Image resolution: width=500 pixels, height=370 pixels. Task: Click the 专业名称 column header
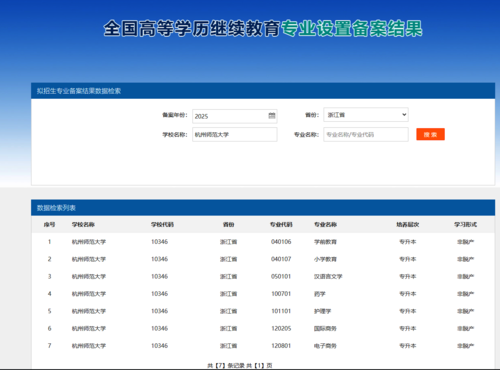(325, 225)
